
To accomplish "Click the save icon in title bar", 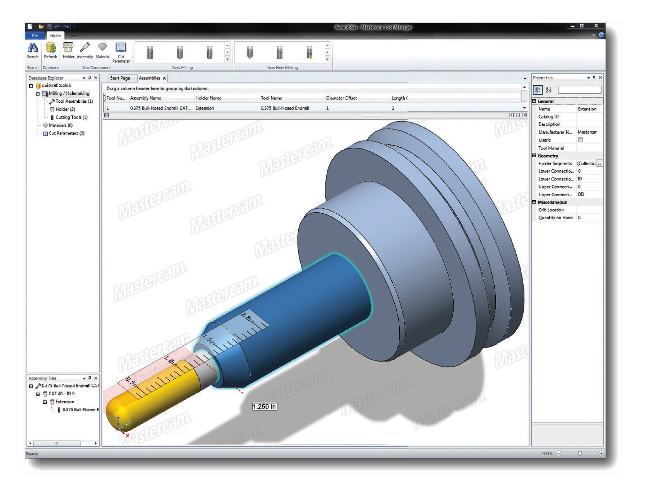I will click(x=49, y=27).
